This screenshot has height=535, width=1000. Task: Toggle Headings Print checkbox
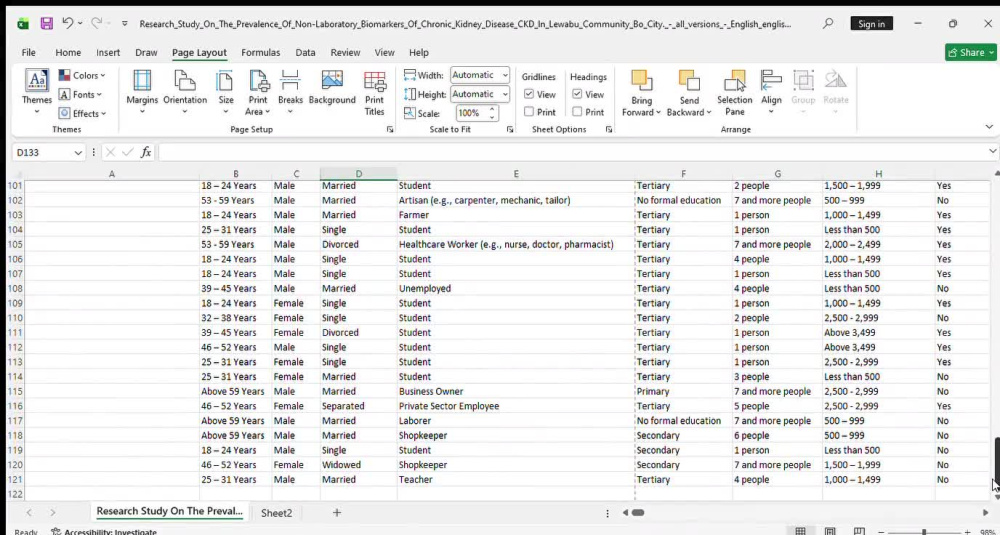577,112
